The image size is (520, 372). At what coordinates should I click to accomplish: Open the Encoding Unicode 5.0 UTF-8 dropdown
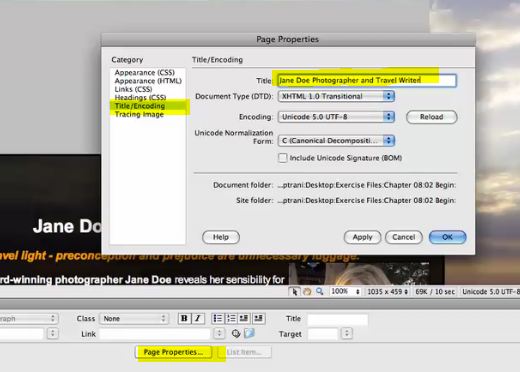click(x=336, y=117)
